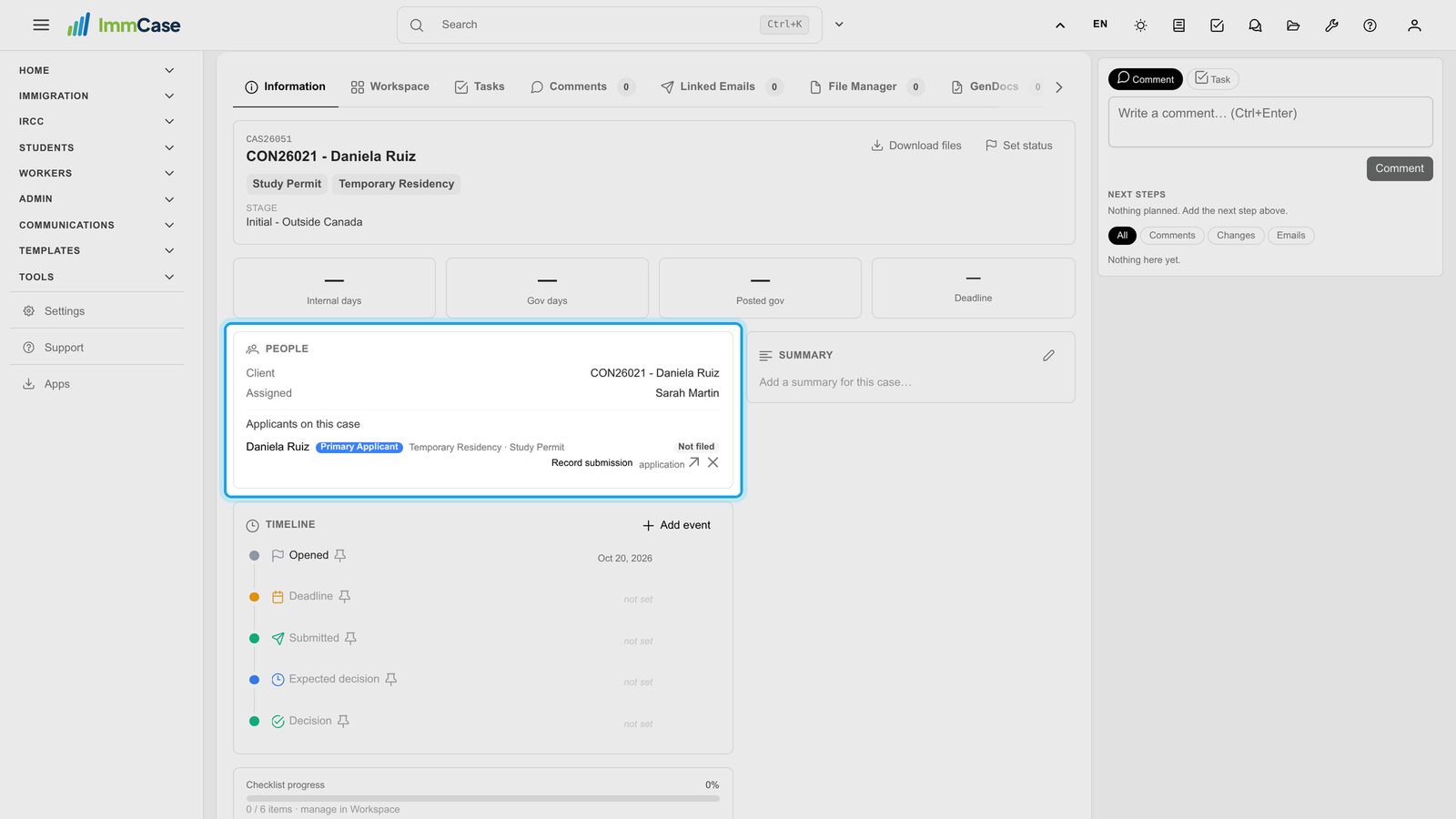
Task: Pin the Opened timeline event
Action: [340, 555]
